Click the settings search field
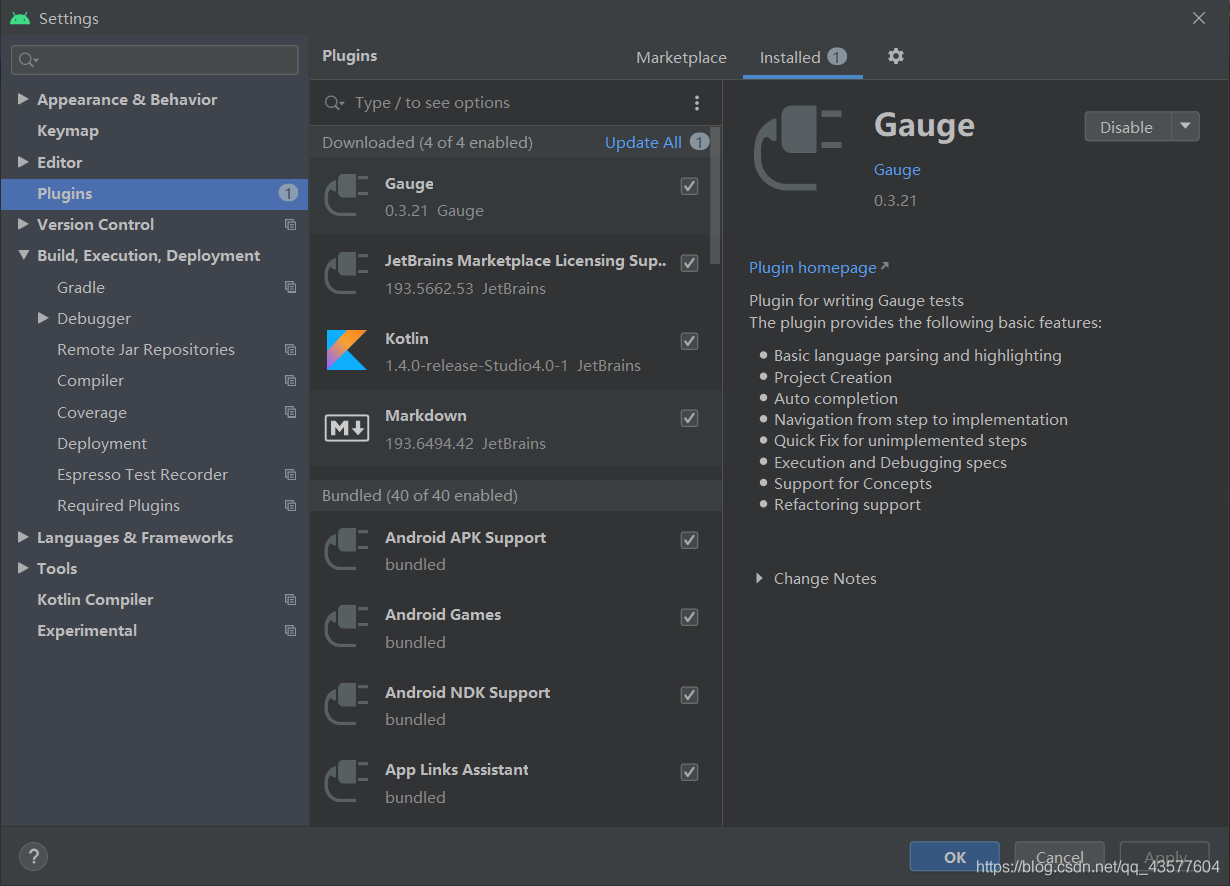 [x=155, y=60]
